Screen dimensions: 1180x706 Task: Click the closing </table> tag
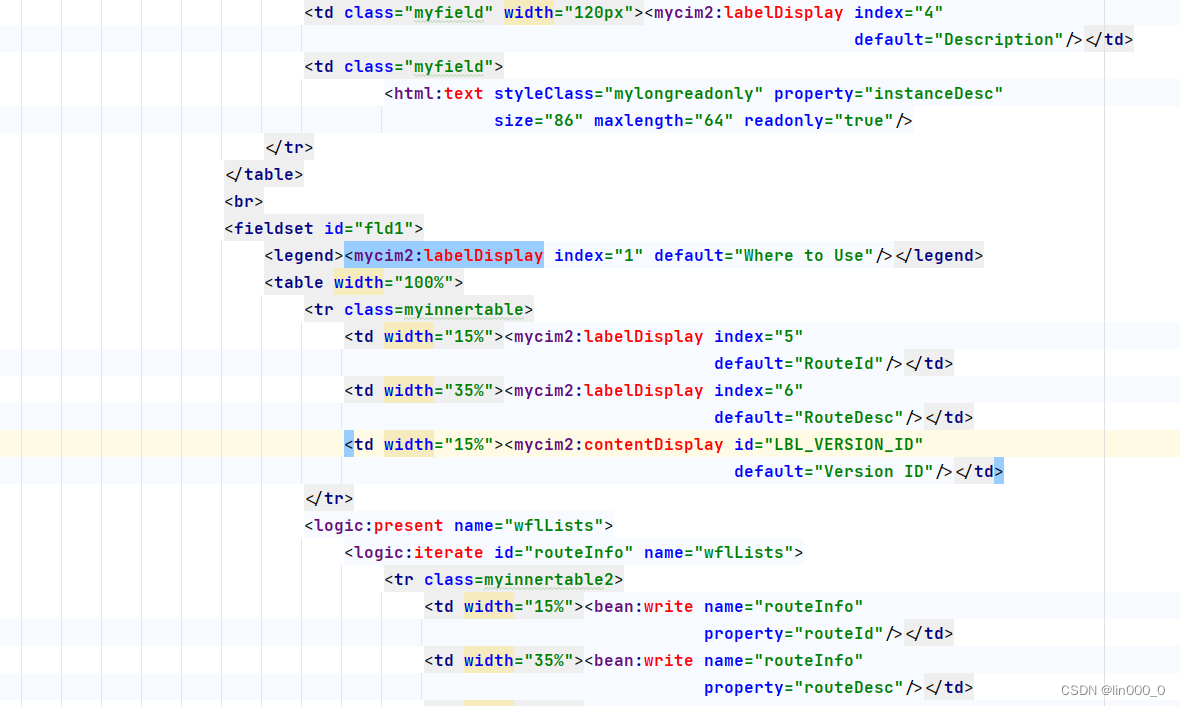263,174
